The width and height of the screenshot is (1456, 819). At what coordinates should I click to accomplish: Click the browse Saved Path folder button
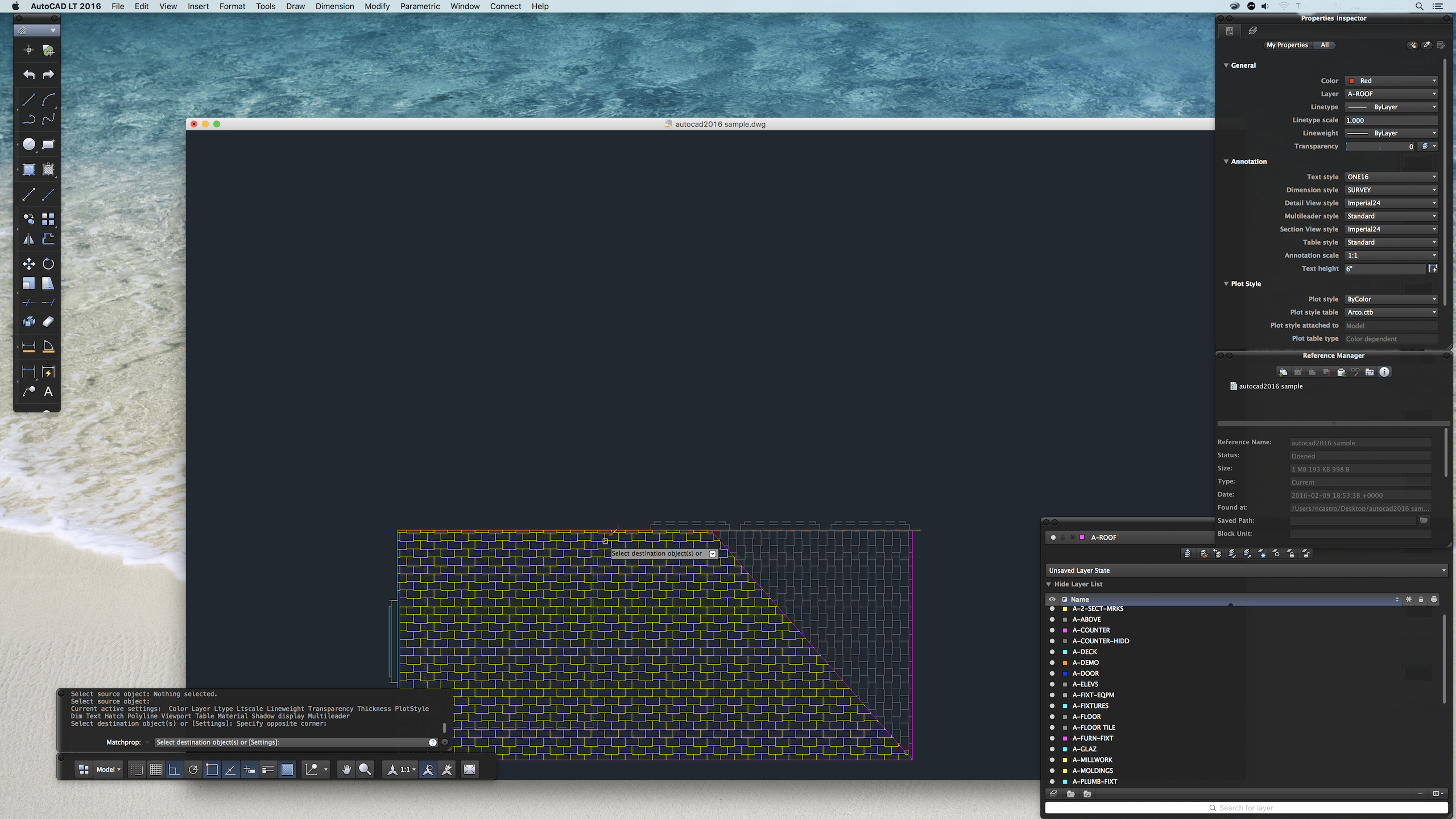[1424, 520]
